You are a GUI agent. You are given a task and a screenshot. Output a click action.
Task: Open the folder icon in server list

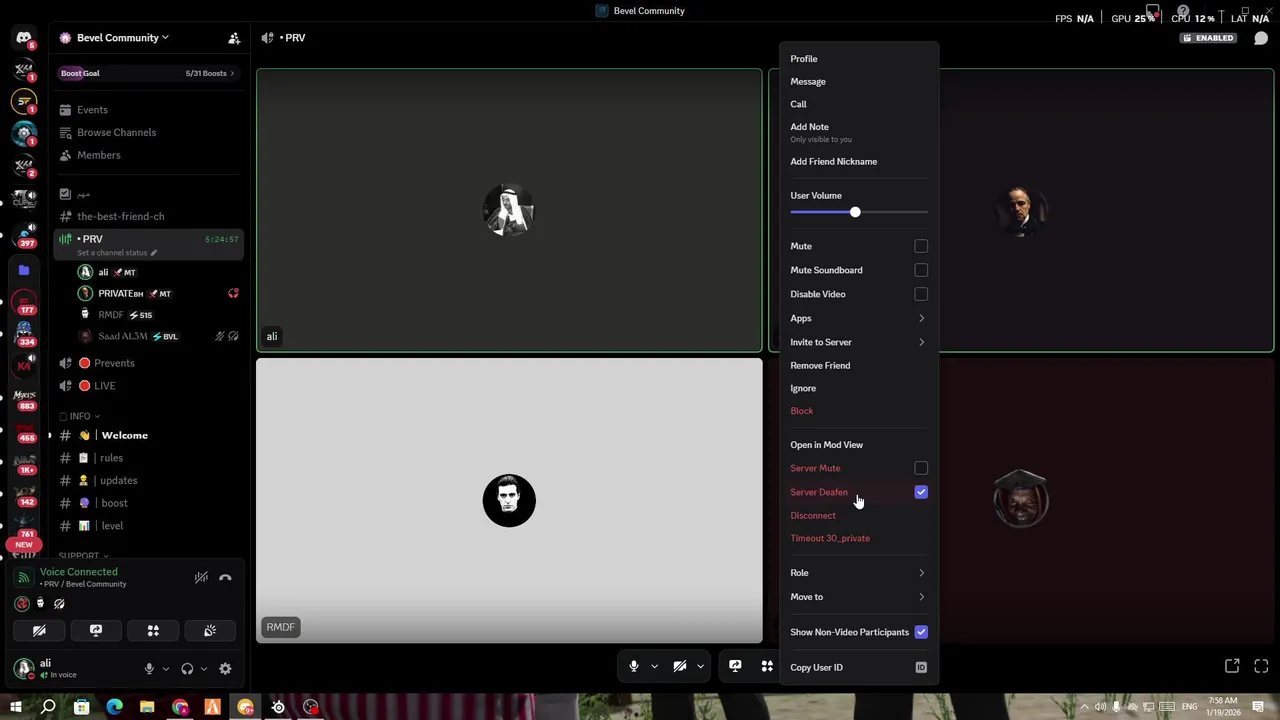24,270
